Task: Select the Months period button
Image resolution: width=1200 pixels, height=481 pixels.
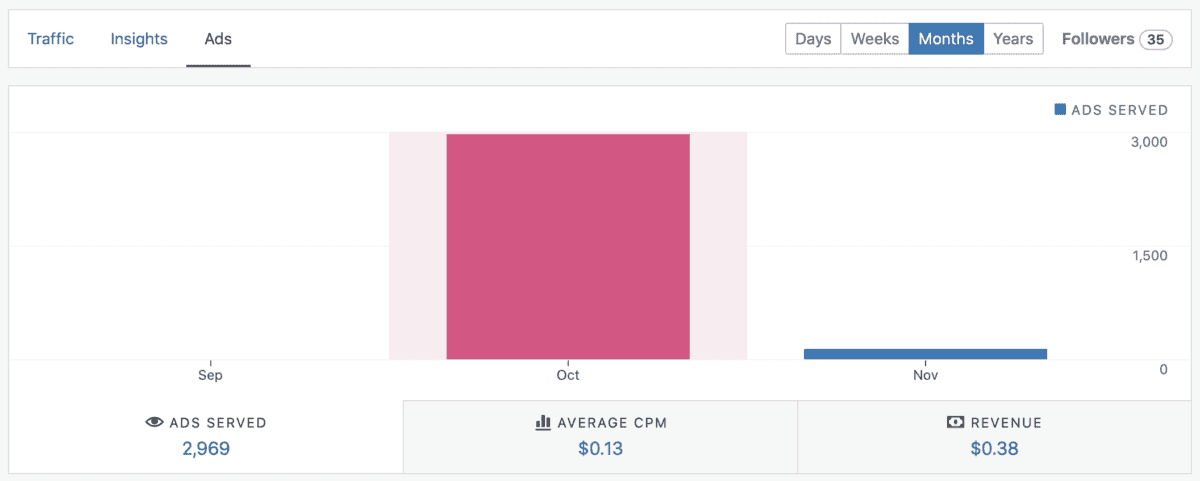Action: pyautogui.click(x=946, y=39)
